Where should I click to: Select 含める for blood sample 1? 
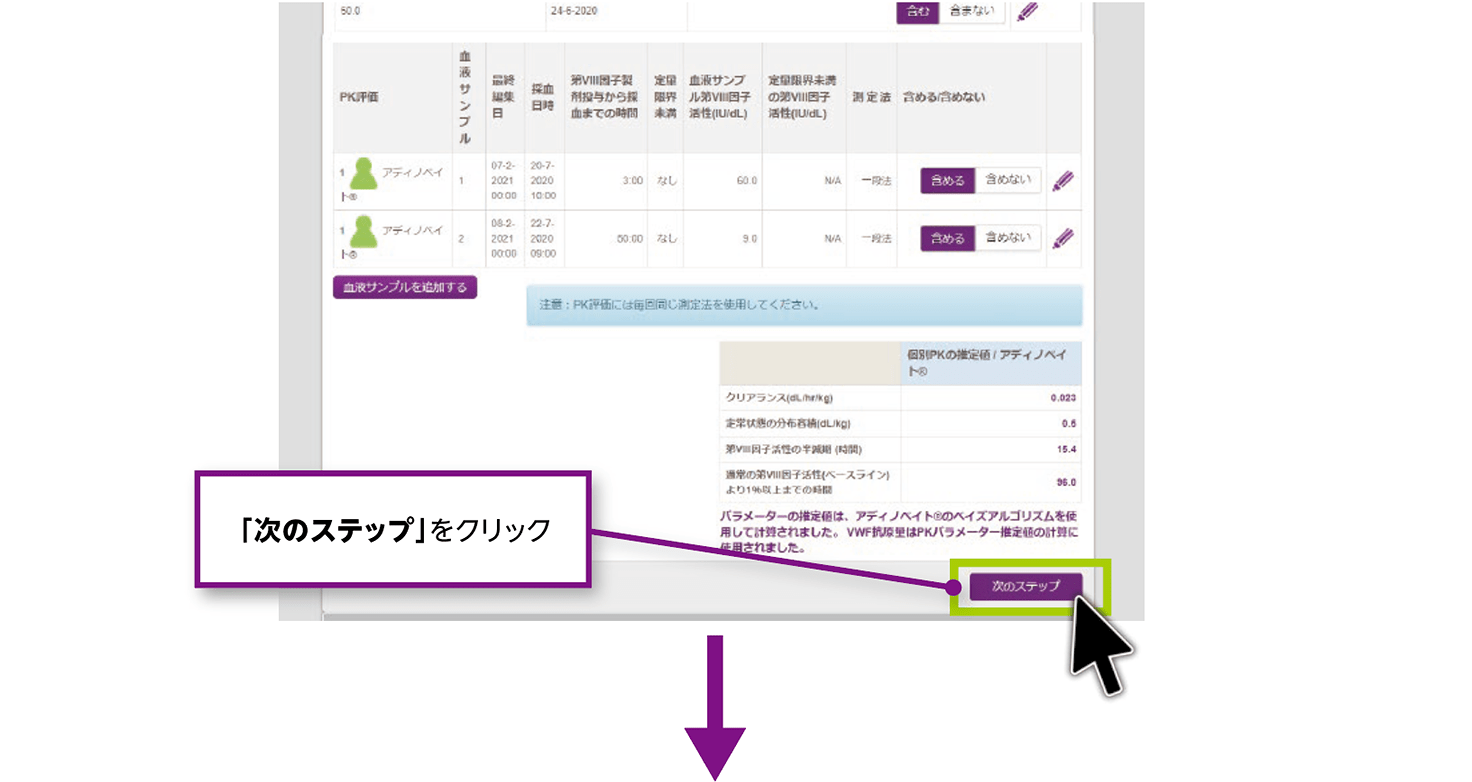(947, 181)
